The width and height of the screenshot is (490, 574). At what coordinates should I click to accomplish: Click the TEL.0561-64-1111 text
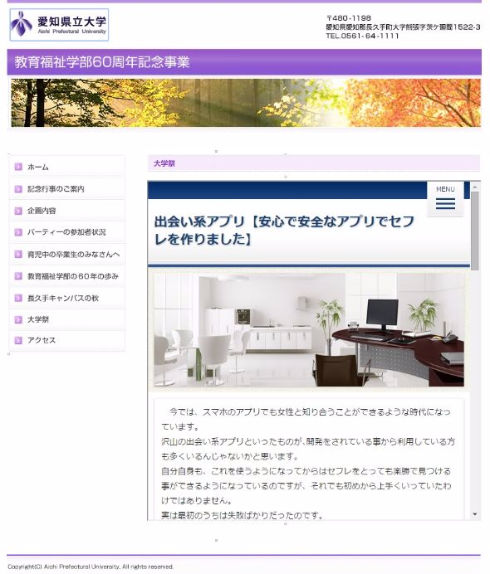pyautogui.click(x=362, y=36)
